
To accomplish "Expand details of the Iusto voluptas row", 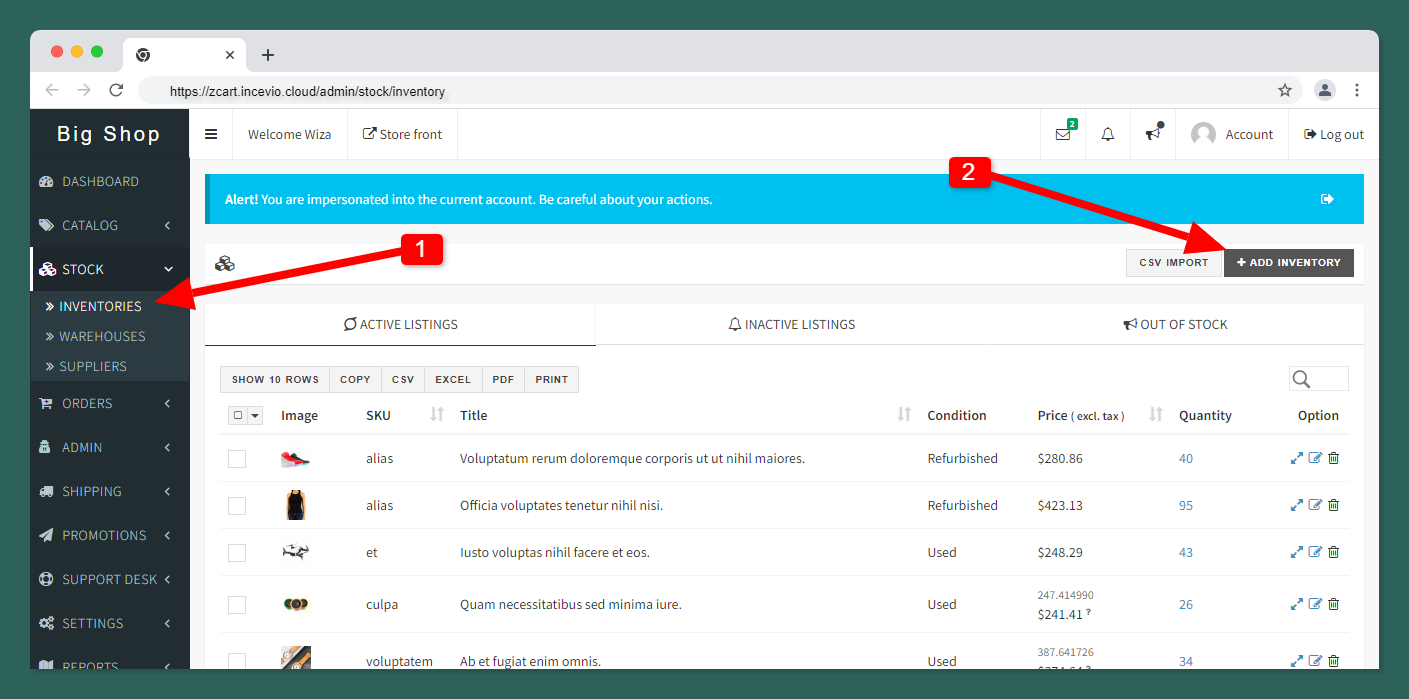I will 1297,552.
